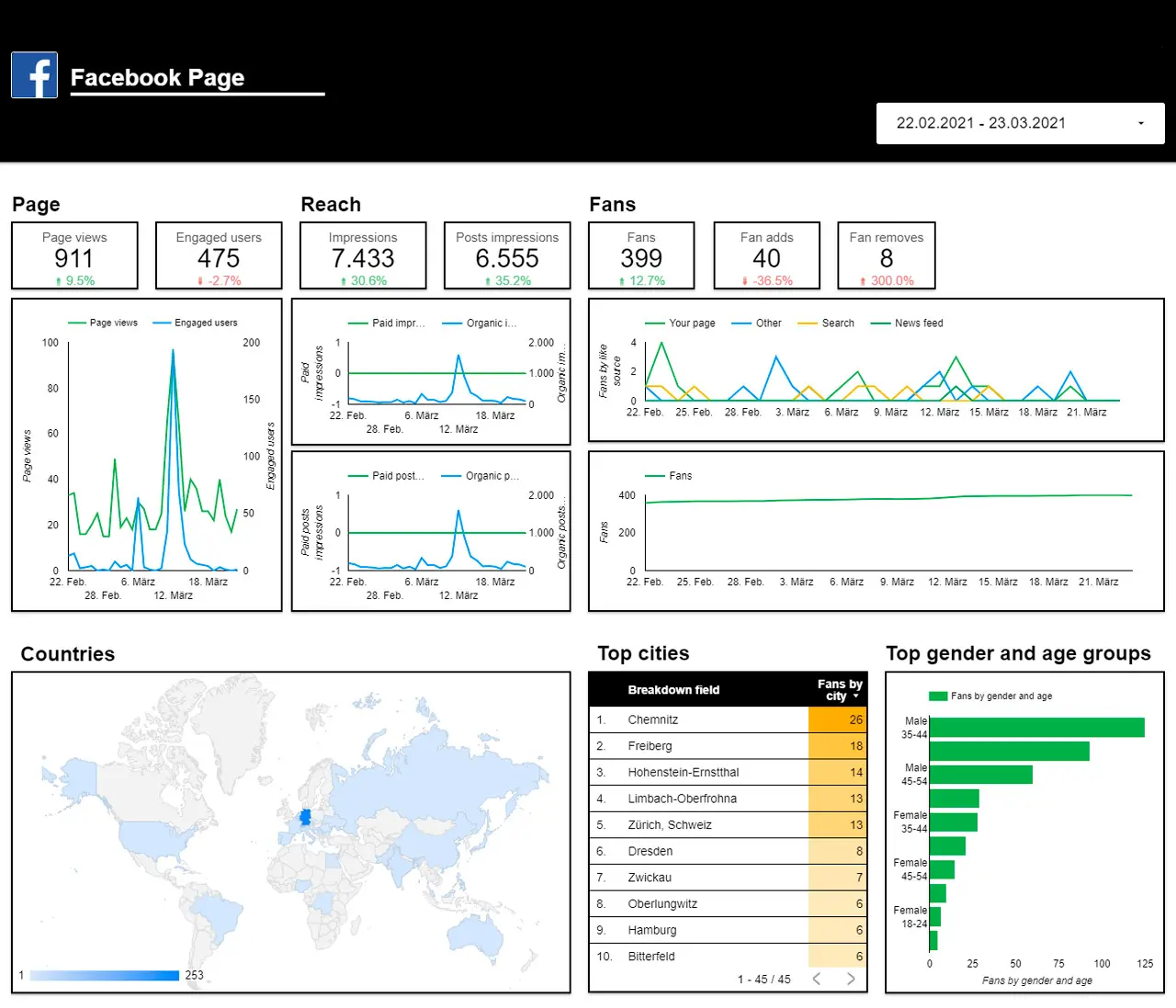Click Germany highlighted on the Countries map
The image size is (1176, 1008).
[x=305, y=817]
